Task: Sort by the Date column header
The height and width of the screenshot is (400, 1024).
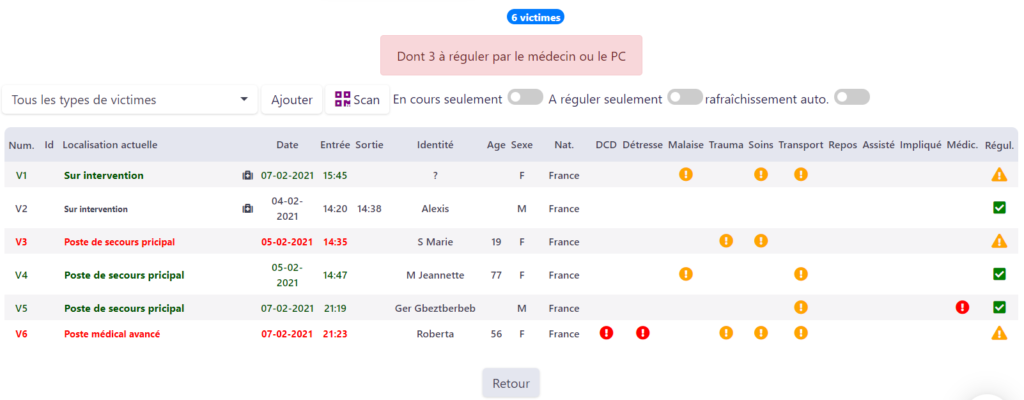Action: click(287, 145)
